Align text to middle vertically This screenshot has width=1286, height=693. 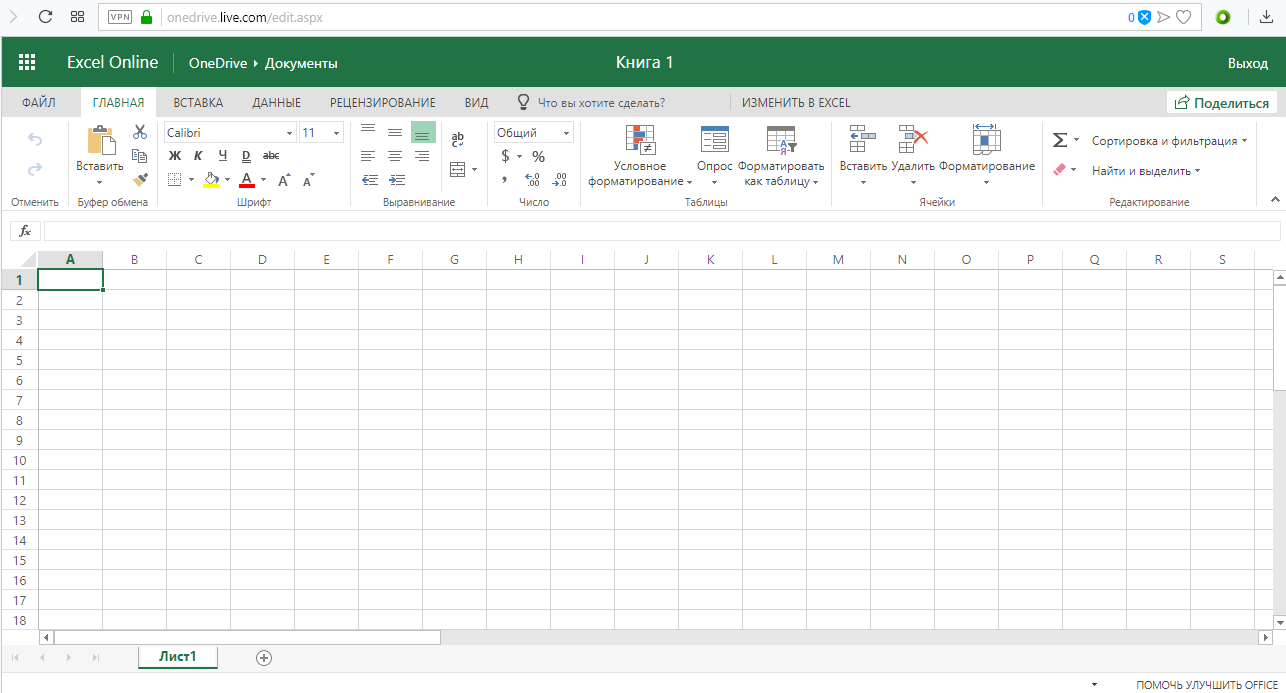click(395, 132)
